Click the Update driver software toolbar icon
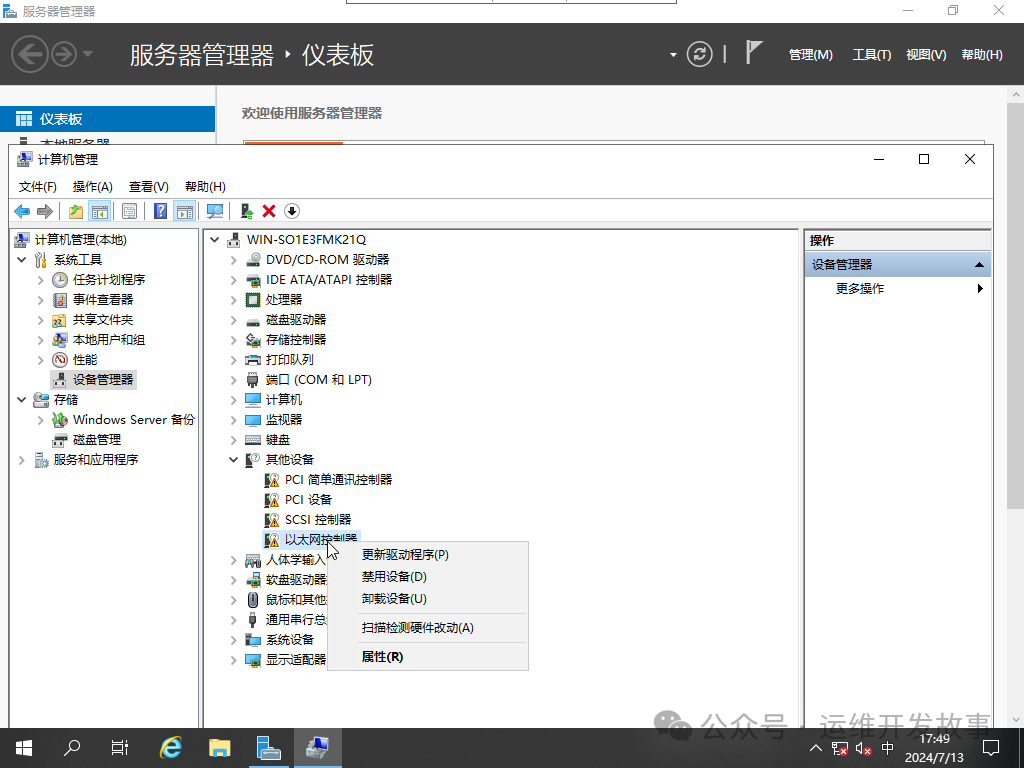 point(246,210)
